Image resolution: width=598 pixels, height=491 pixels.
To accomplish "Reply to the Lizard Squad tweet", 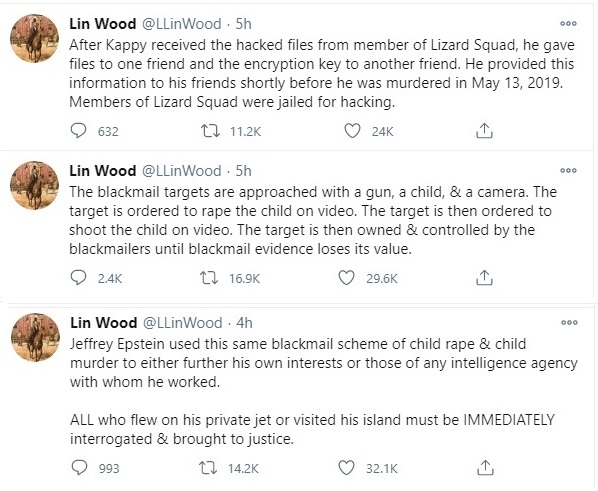I will (x=79, y=131).
